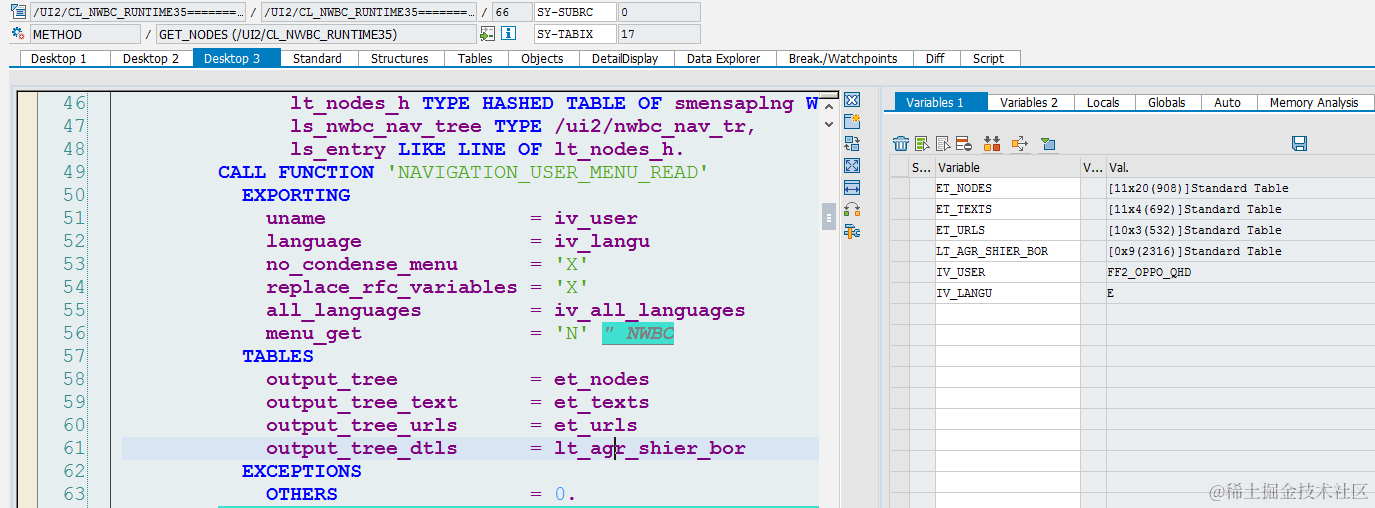Click the Variable column header
Image resolution: width=1375 pixels, height=508 pixels.
tap(1007, 167)
